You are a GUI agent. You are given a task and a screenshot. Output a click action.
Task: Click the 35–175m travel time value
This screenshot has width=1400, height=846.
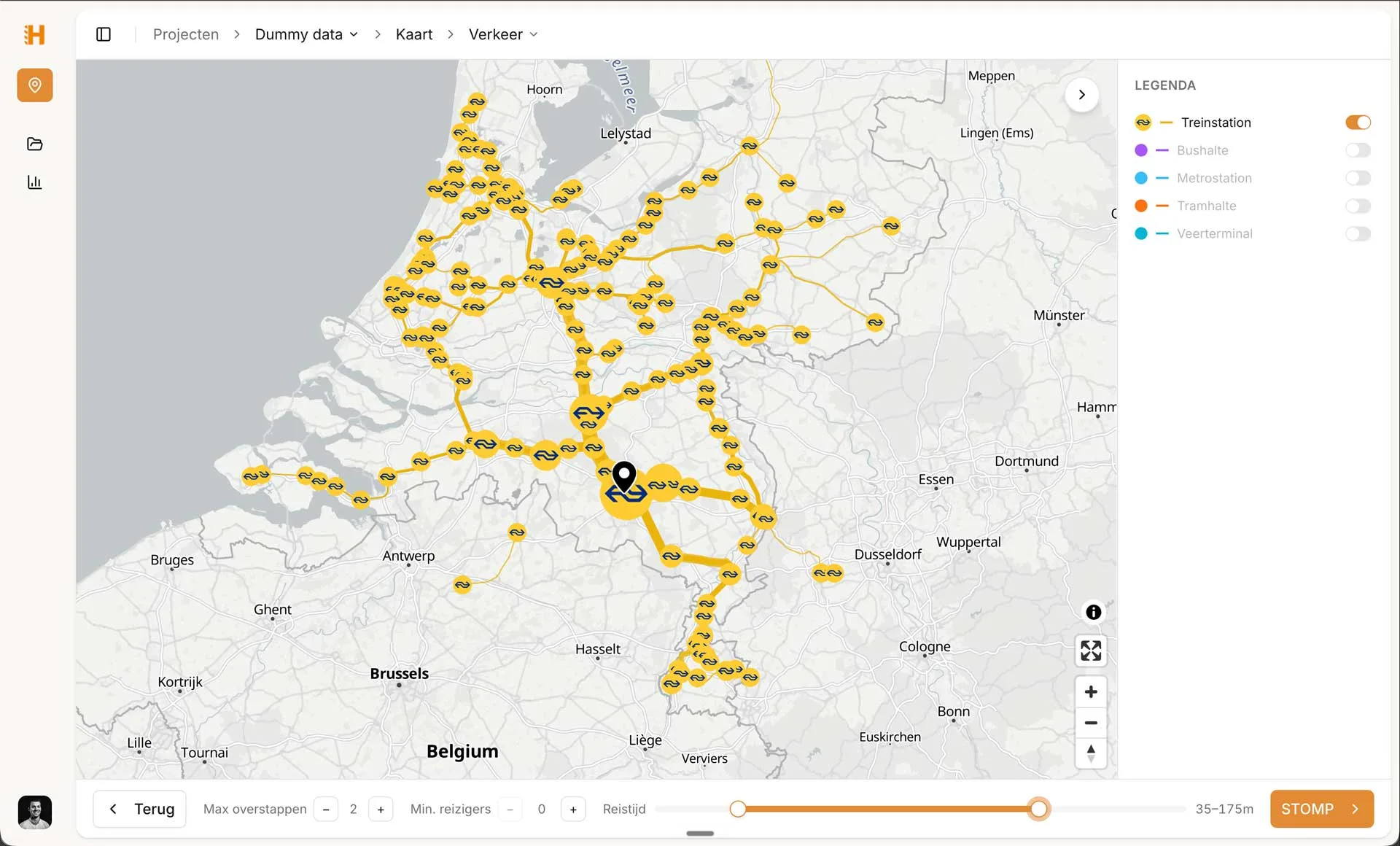(1224, 809)
